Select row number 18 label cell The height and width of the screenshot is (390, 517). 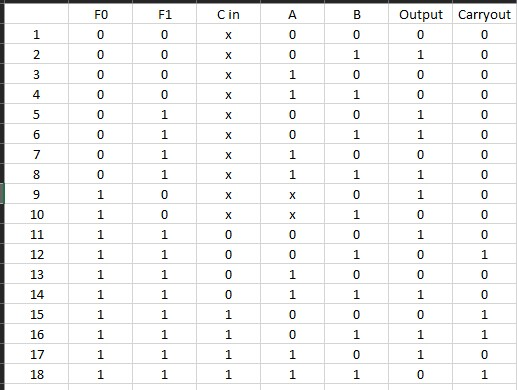coord(36,374)
